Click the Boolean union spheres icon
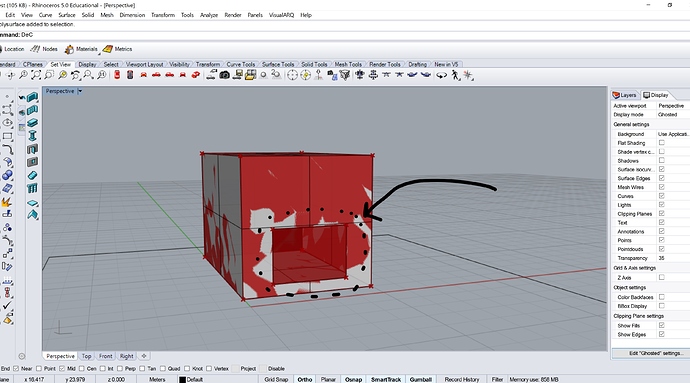 (7, 175)
